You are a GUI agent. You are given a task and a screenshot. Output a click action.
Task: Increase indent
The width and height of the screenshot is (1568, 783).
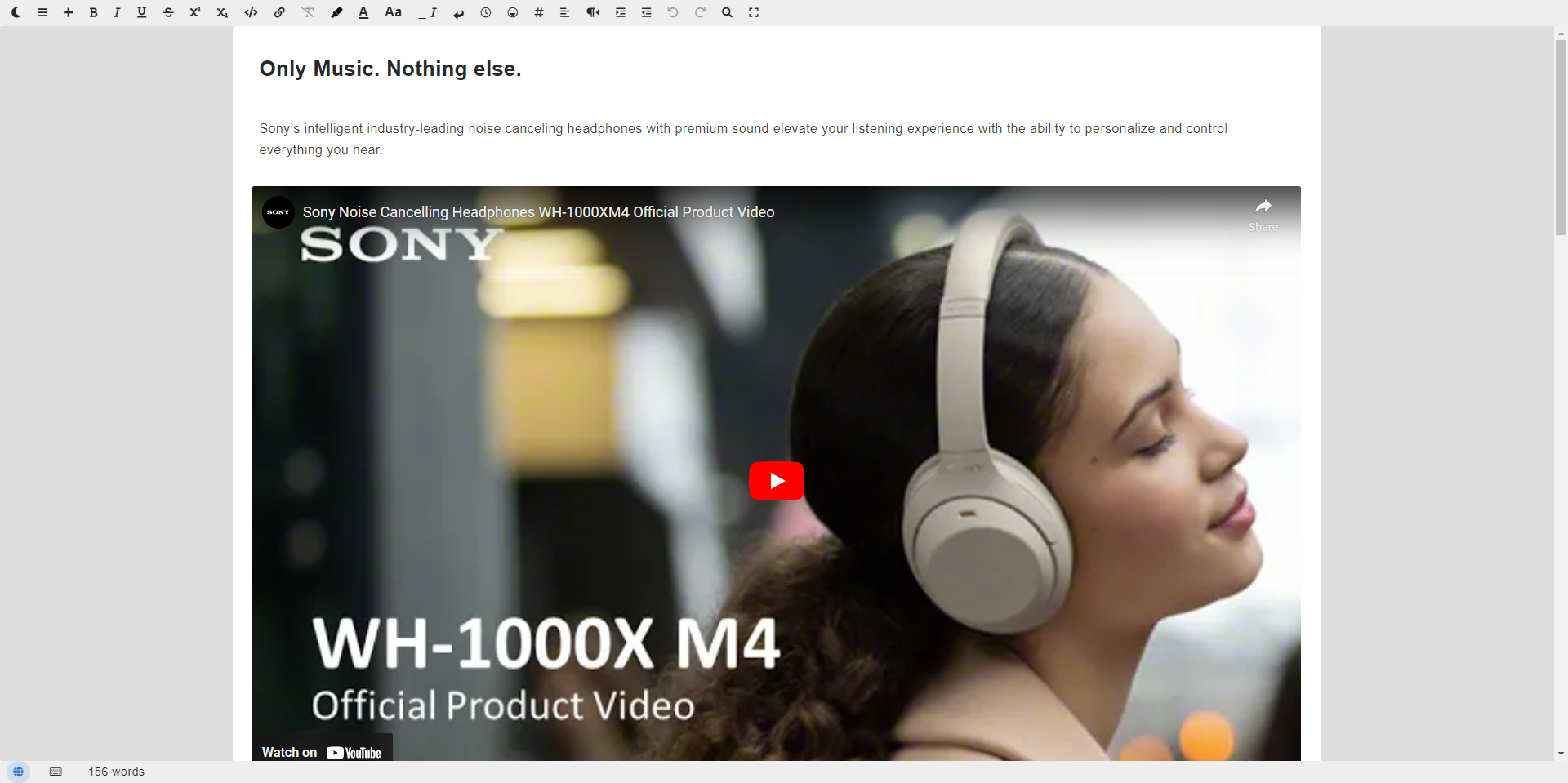click(x=621, y=12)
